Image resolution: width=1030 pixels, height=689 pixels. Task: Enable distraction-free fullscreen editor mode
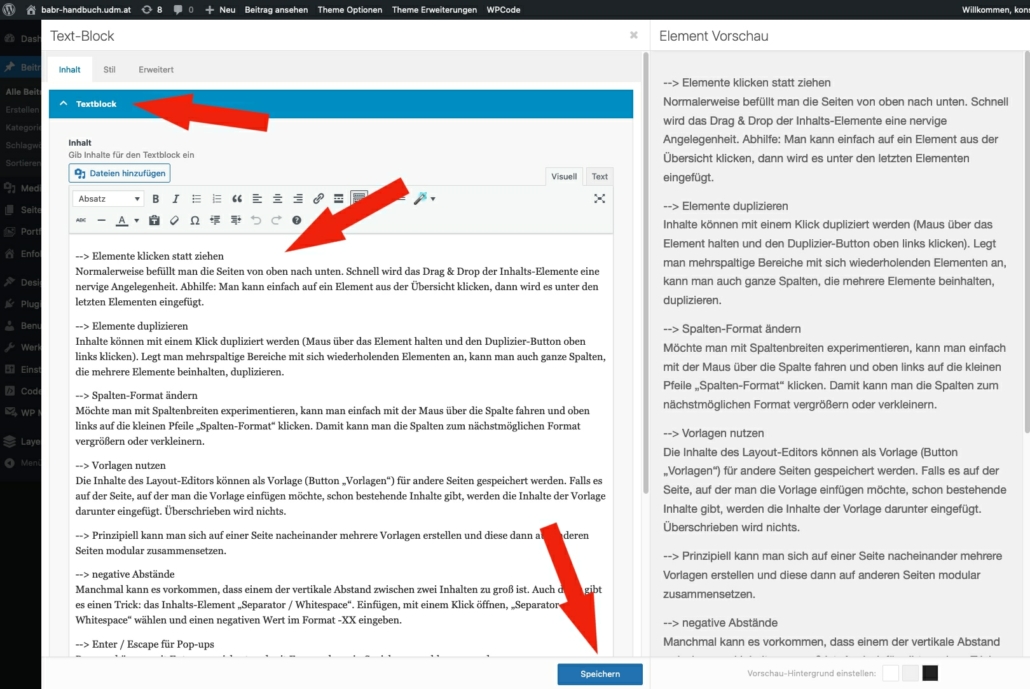pyautogui.click(x=599, y=199)
